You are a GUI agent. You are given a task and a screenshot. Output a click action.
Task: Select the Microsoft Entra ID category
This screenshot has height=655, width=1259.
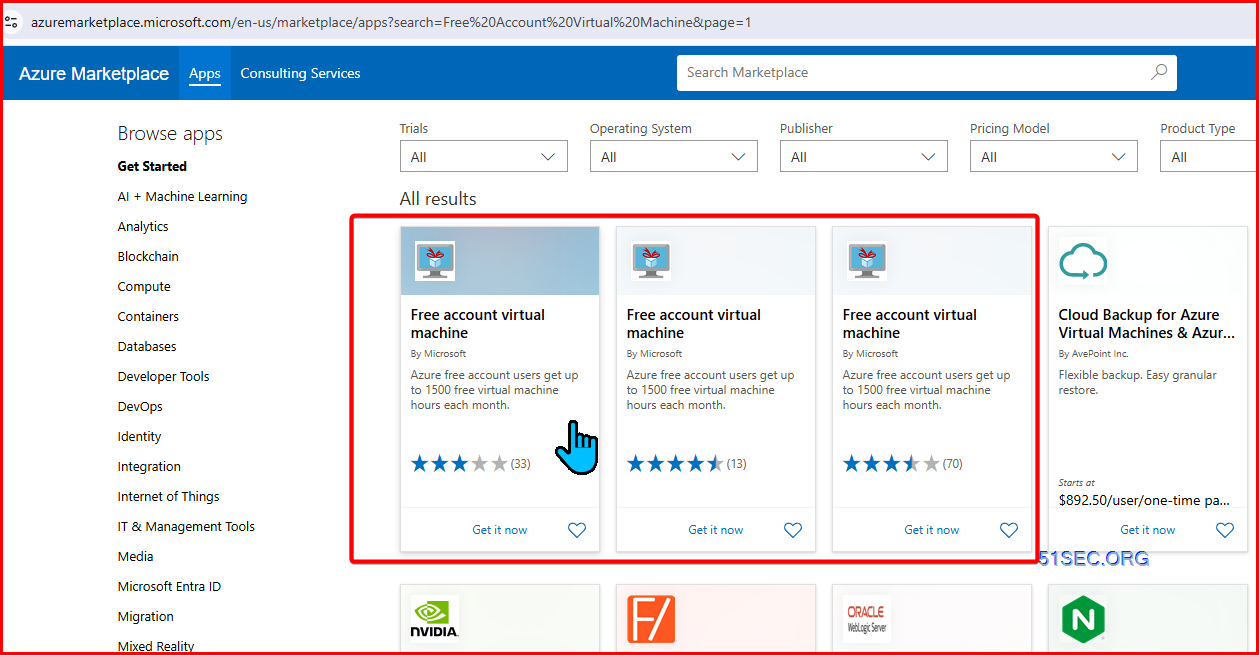pos(169,586)
